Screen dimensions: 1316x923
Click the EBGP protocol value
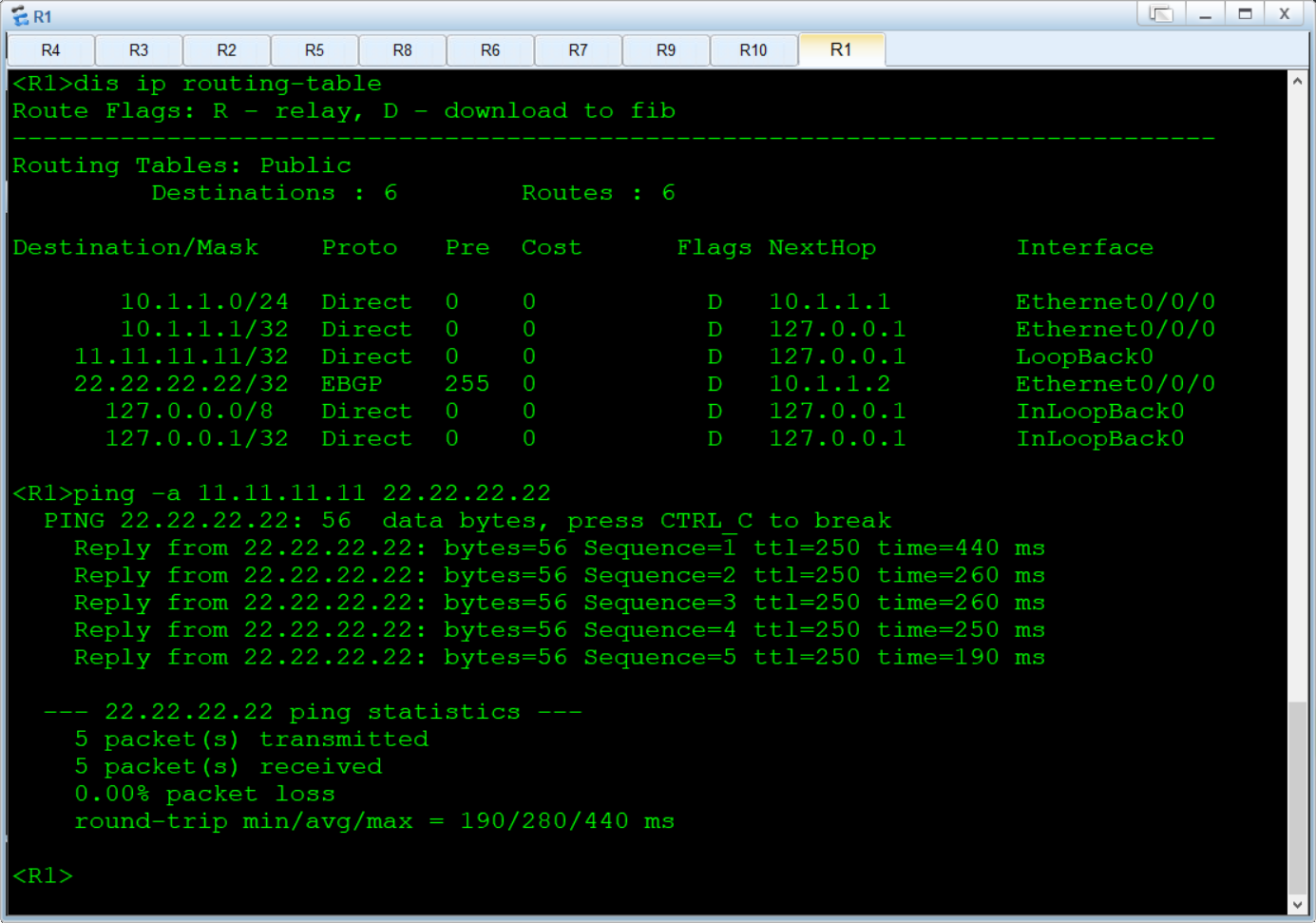tap(352, 384)
